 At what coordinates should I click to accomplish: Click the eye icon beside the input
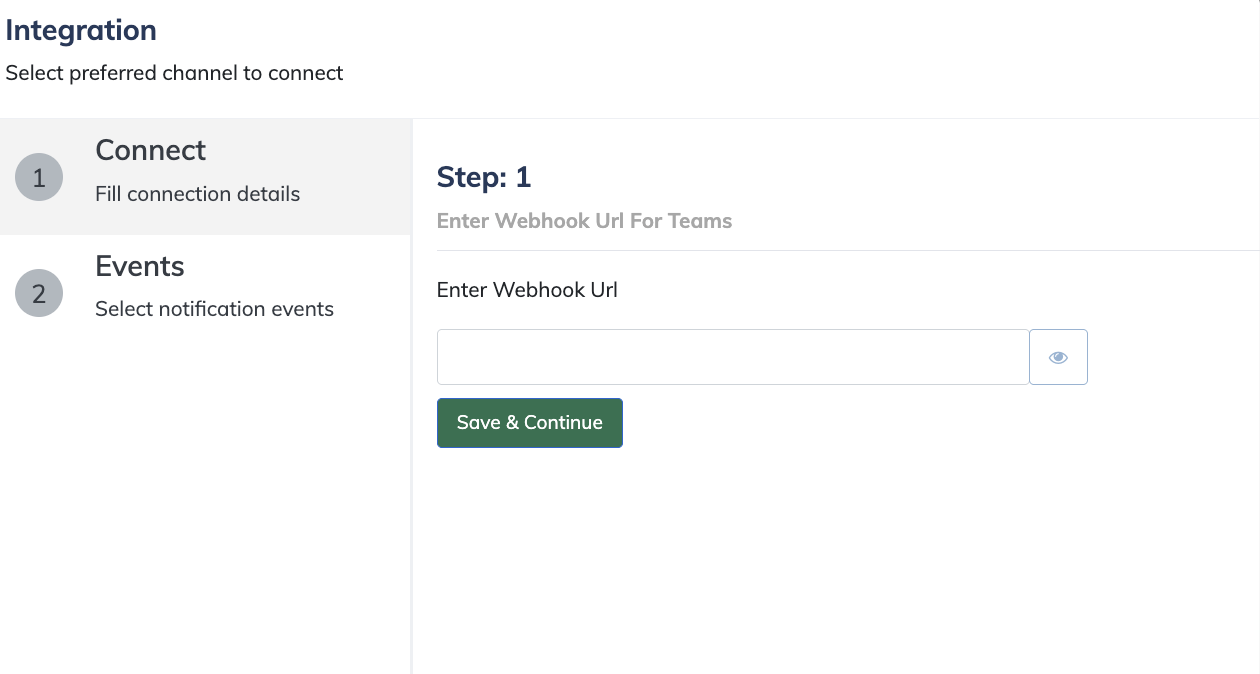pyautogui.click(x=1058, y=357)
